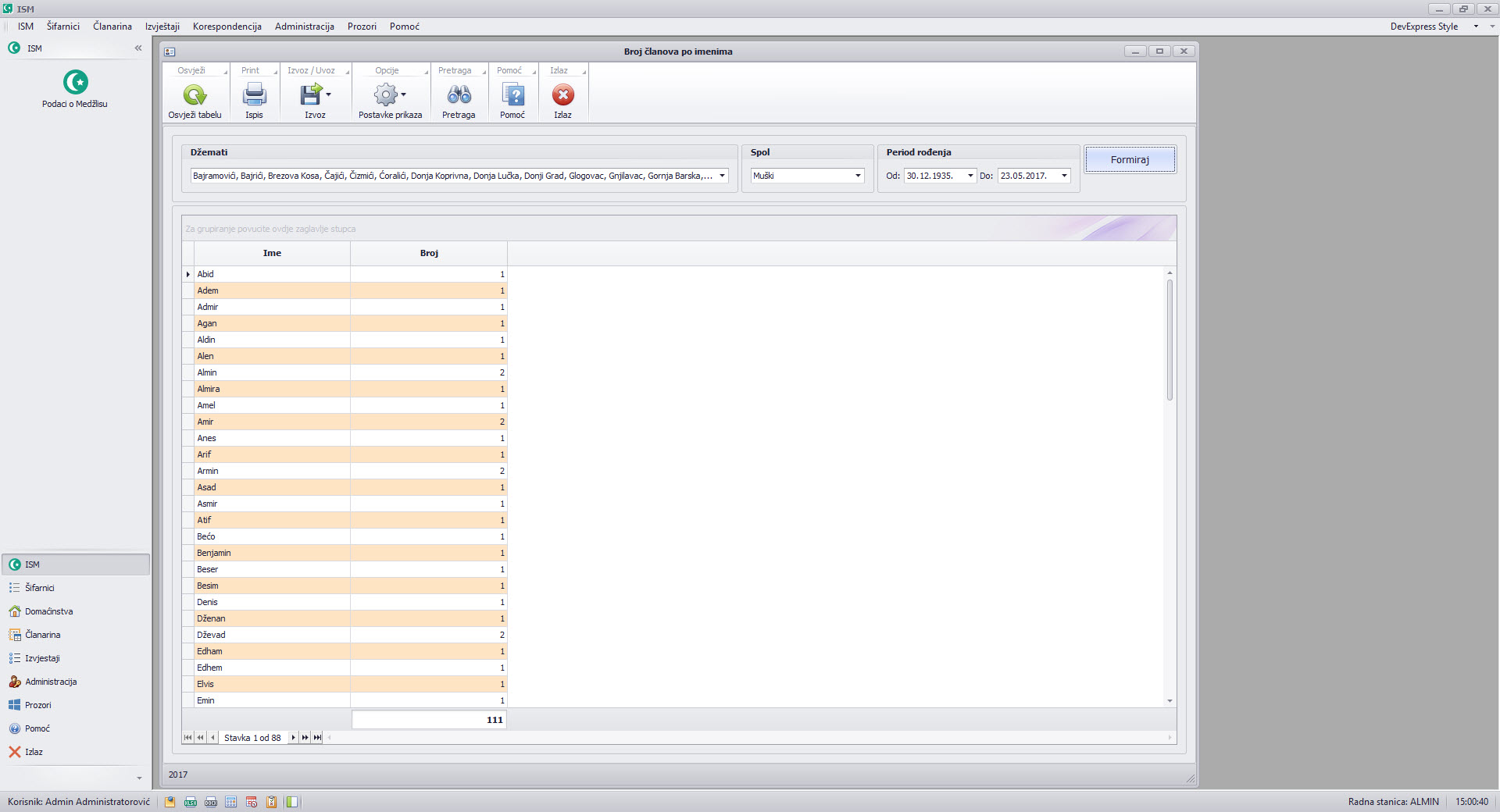Viewport: 1500px width, 812px height.
Task: Open the Korespondencija menu
Action: pos(227,27)
